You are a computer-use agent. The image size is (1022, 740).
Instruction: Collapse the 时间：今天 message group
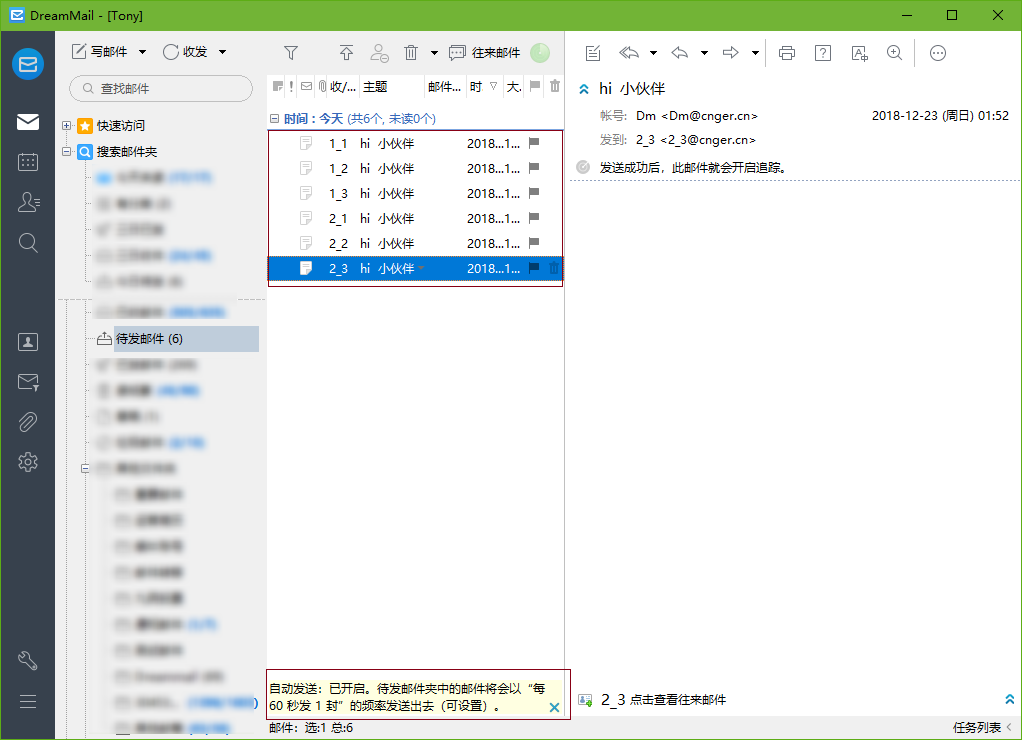coord(274,119)
